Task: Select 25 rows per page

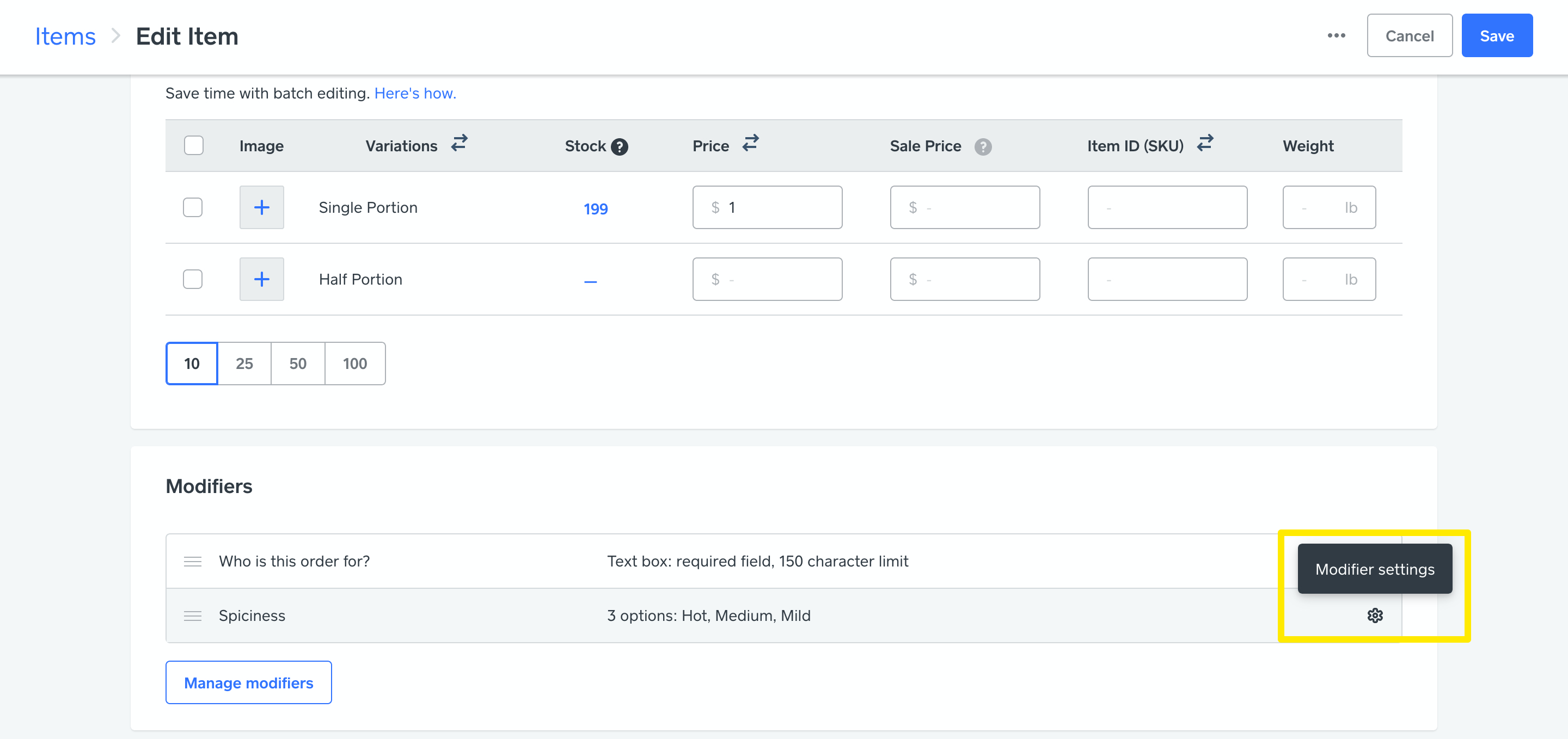Action: [244, 364]
